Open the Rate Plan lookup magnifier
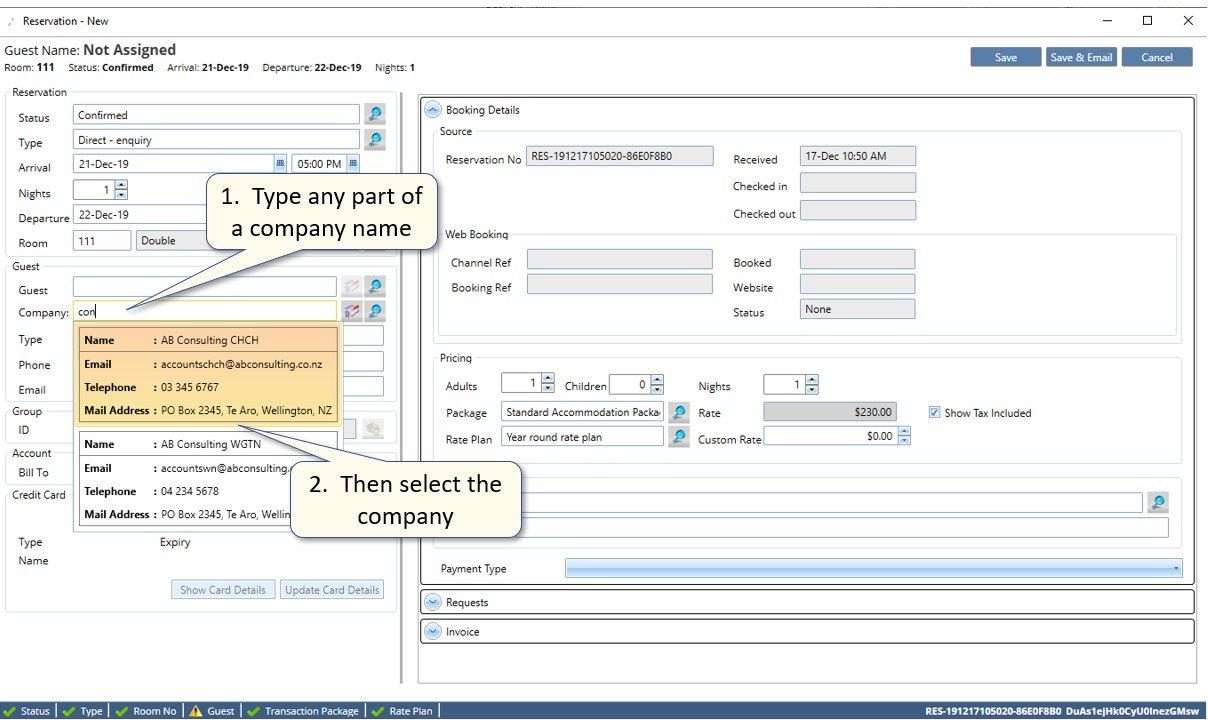 [x=679, y=436]
